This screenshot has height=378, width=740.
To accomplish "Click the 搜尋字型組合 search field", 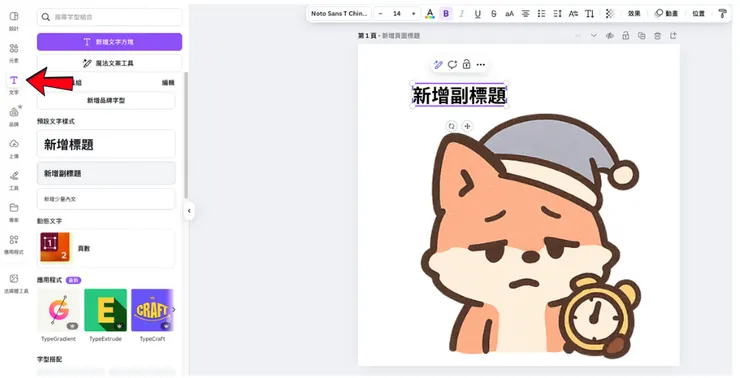I will pyautogui.click(x=109, y=17).
